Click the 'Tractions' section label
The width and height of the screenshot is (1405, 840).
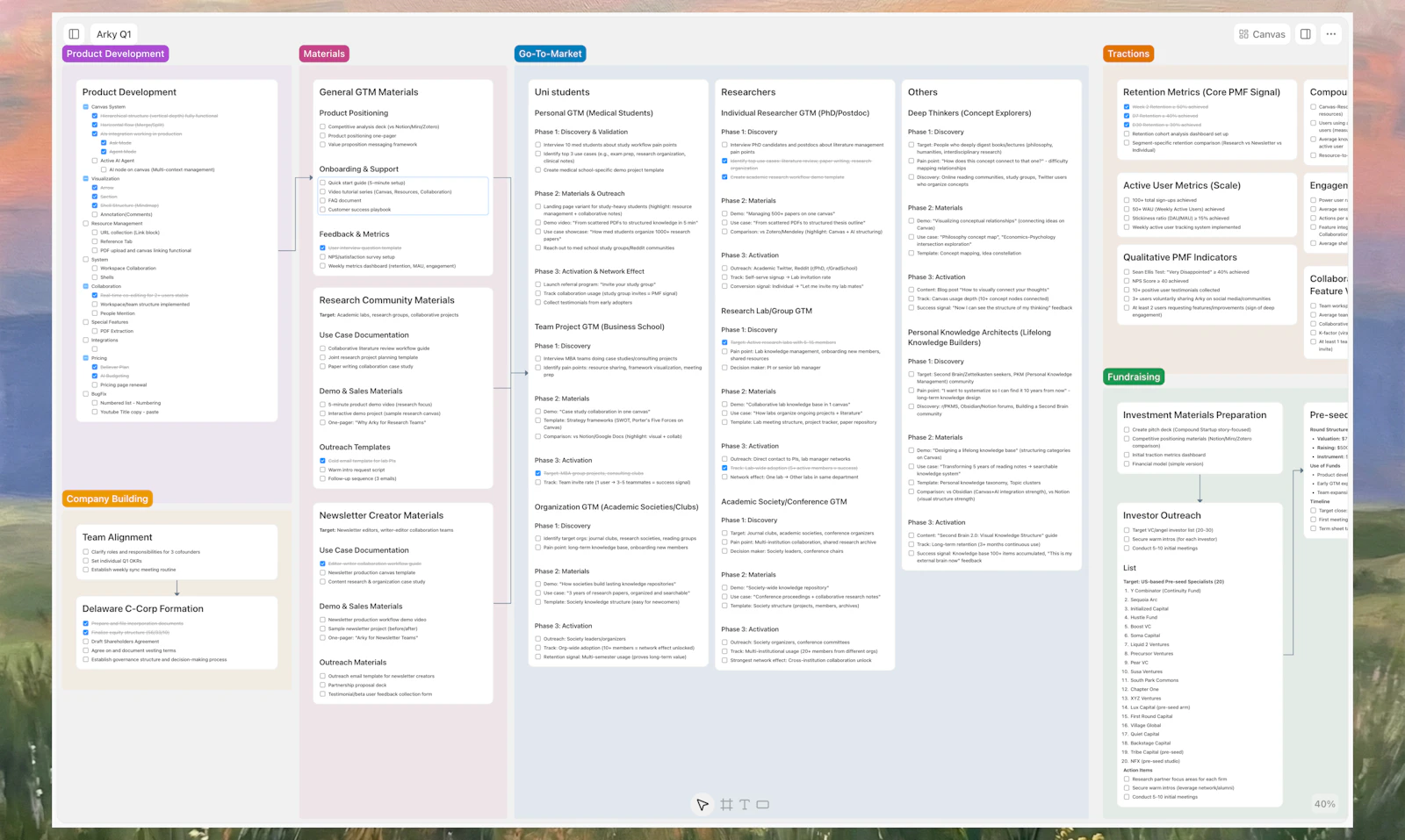click(x=1128, y=53)
